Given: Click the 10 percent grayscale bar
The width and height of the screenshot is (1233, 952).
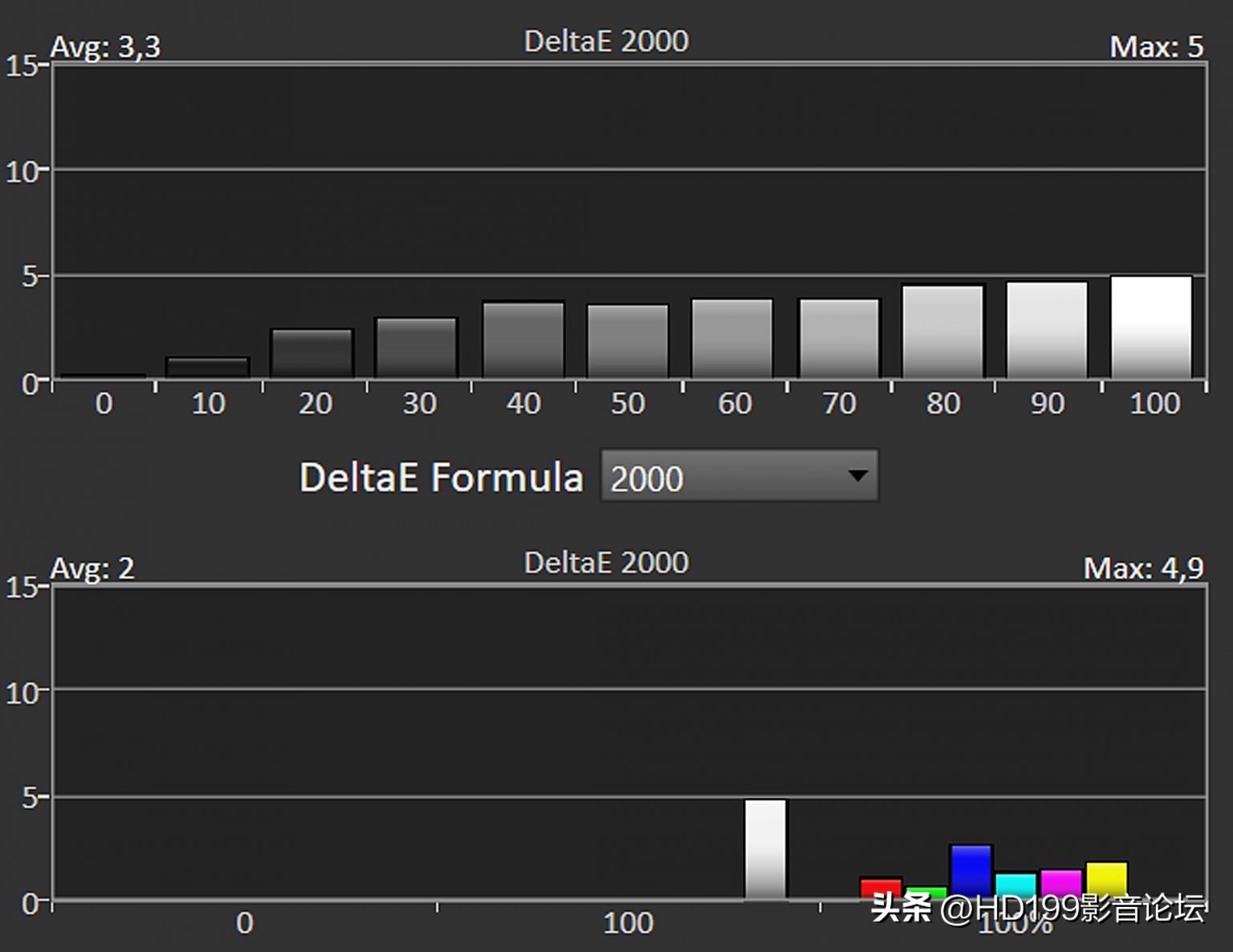Looking at the screenshot, I should [208, 367].
